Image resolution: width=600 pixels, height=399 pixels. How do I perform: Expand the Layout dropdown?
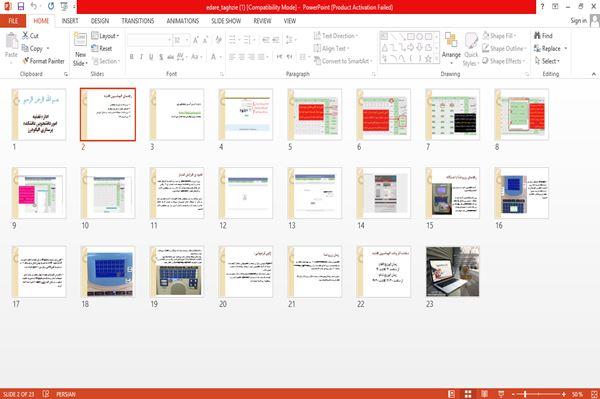105,36
